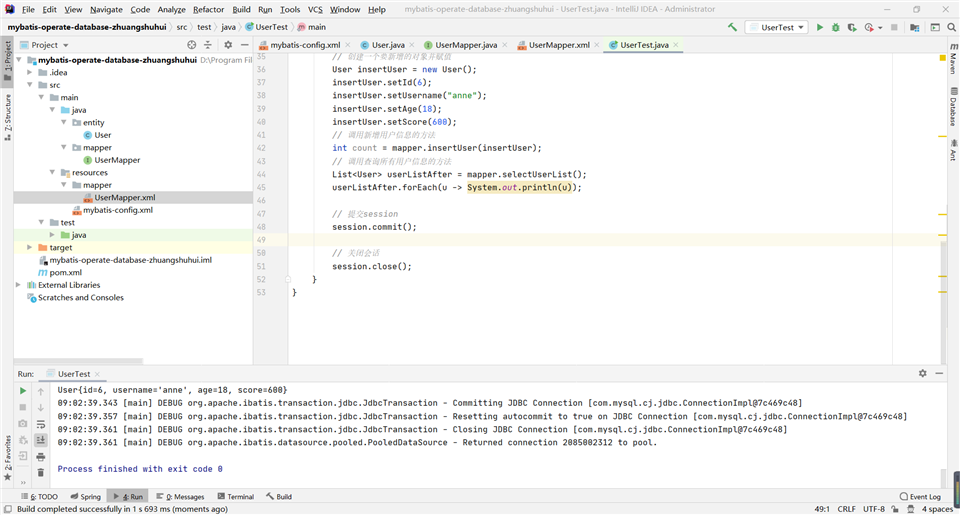Open the Messages tool window button
960x515 pixels.
click(180, 497)
